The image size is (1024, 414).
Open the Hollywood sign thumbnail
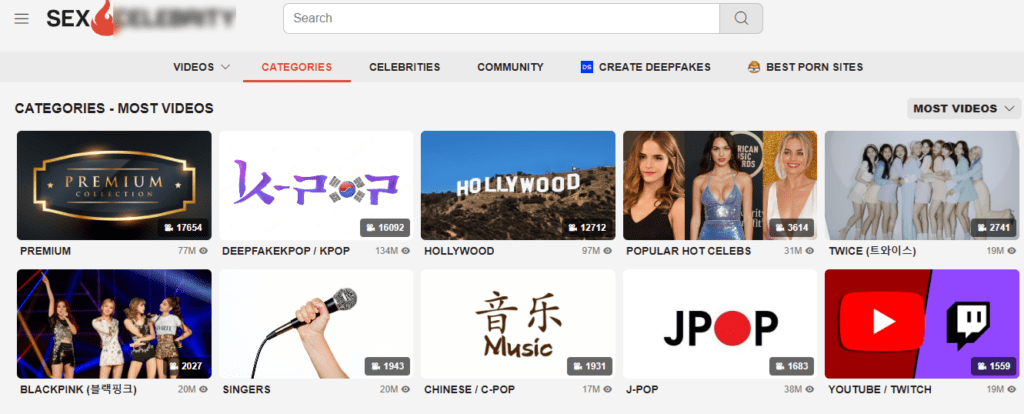(518, 185)
